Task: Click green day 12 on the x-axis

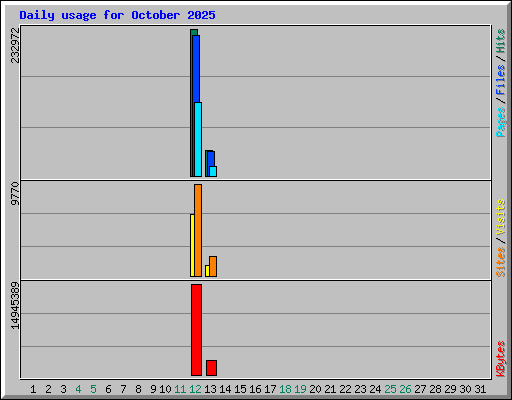Action: point(195,389)
